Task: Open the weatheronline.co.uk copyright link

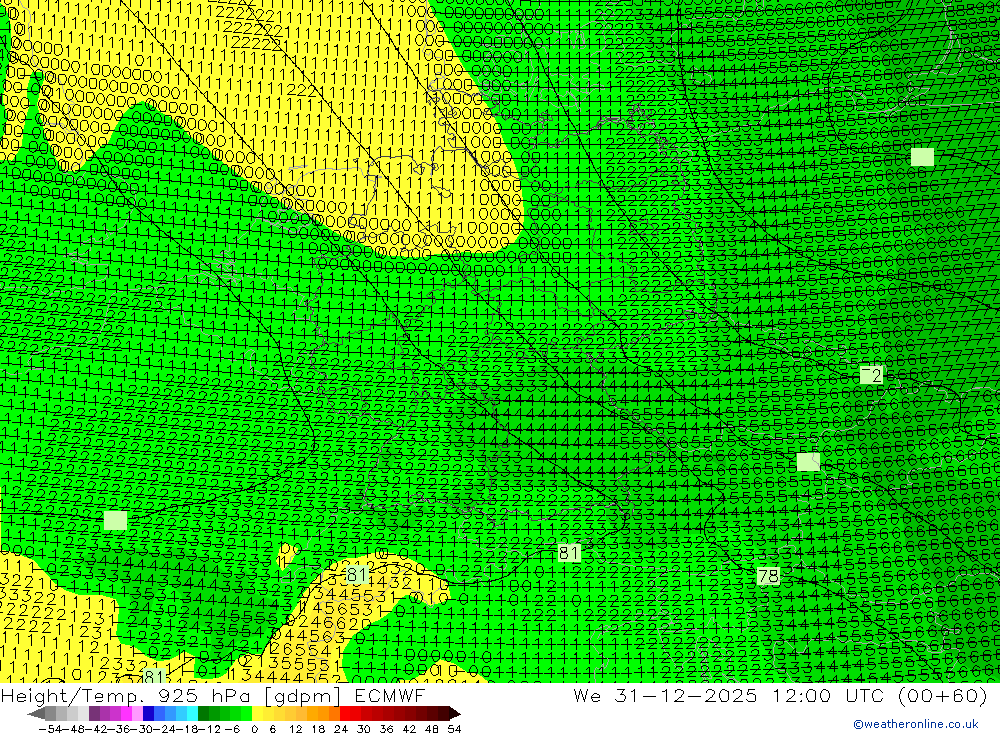Action: [x=916, y=724]
